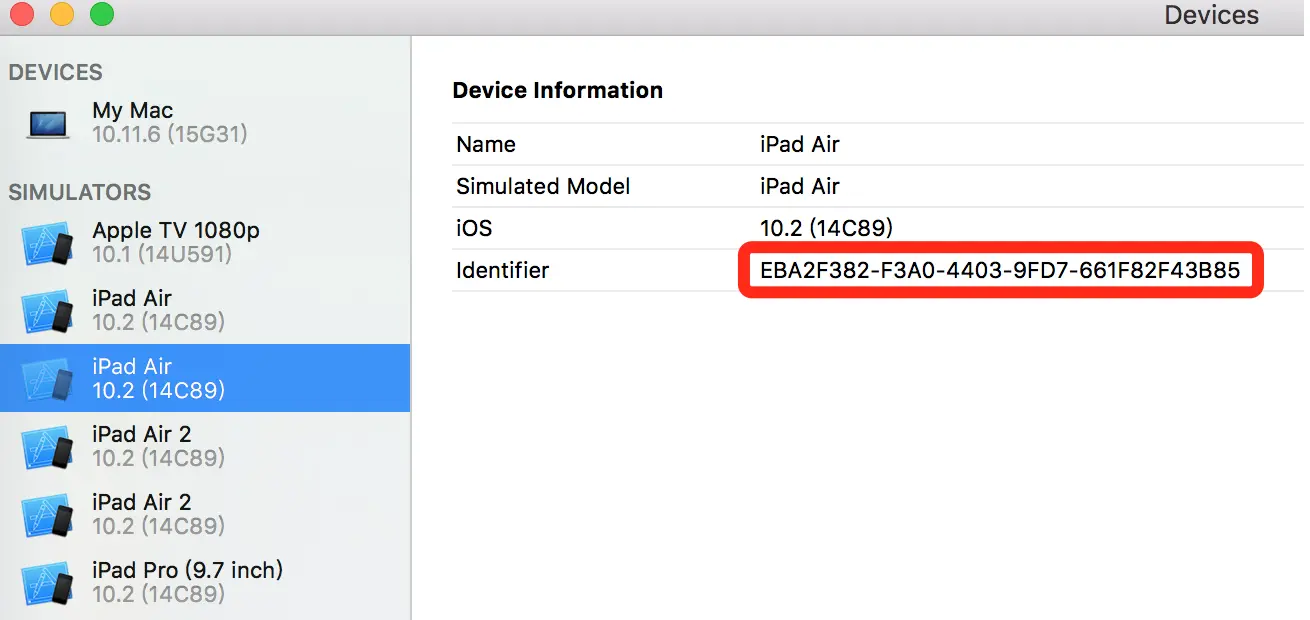Viewport: 1310px width, 620px height.
Task: Click the "iOS" field label
Action: point(474,228)
